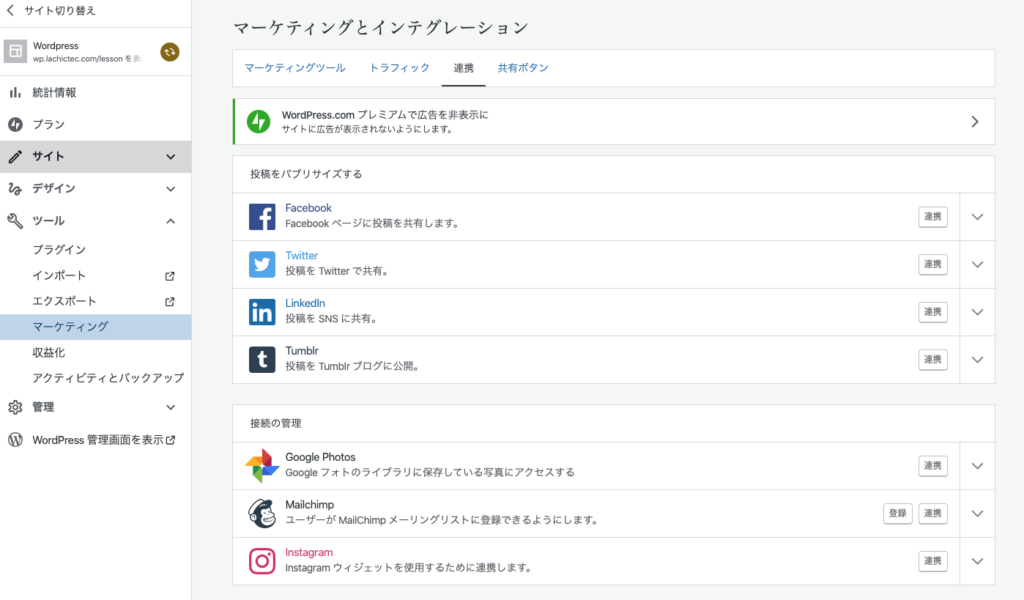Click the Twitter bird icon
This screenshot has width=1024, height=600.
pos(262,264)
